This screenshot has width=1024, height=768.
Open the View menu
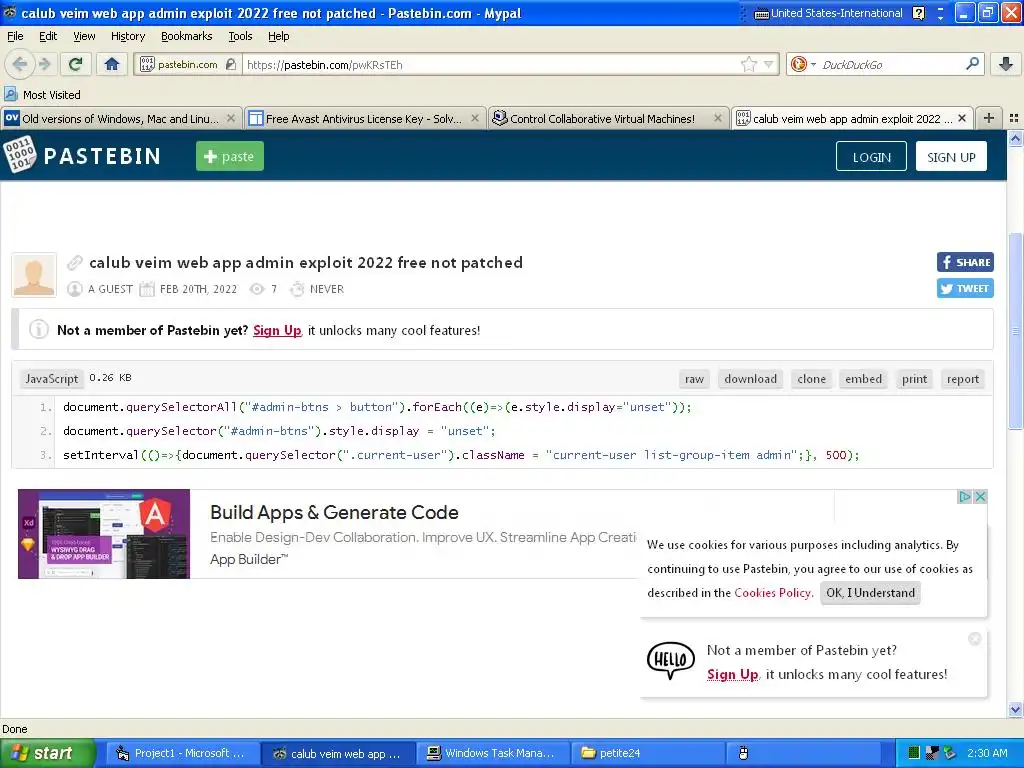[84, 36]
